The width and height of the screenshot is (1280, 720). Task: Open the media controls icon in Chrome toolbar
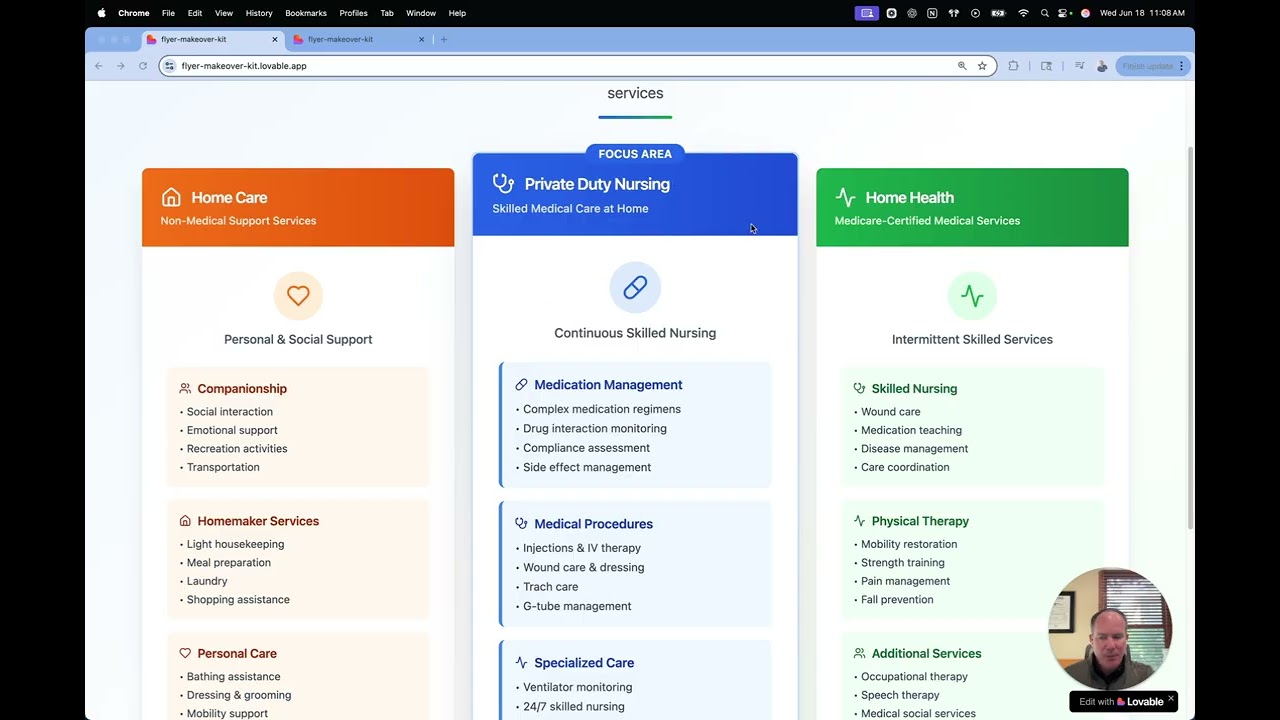tap(1079, 66)
